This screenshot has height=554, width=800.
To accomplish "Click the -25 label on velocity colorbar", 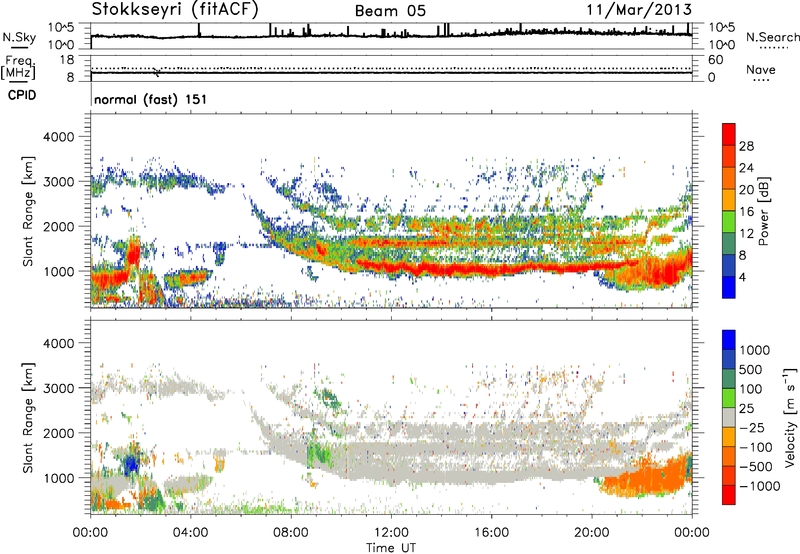I will coord(754,427).
